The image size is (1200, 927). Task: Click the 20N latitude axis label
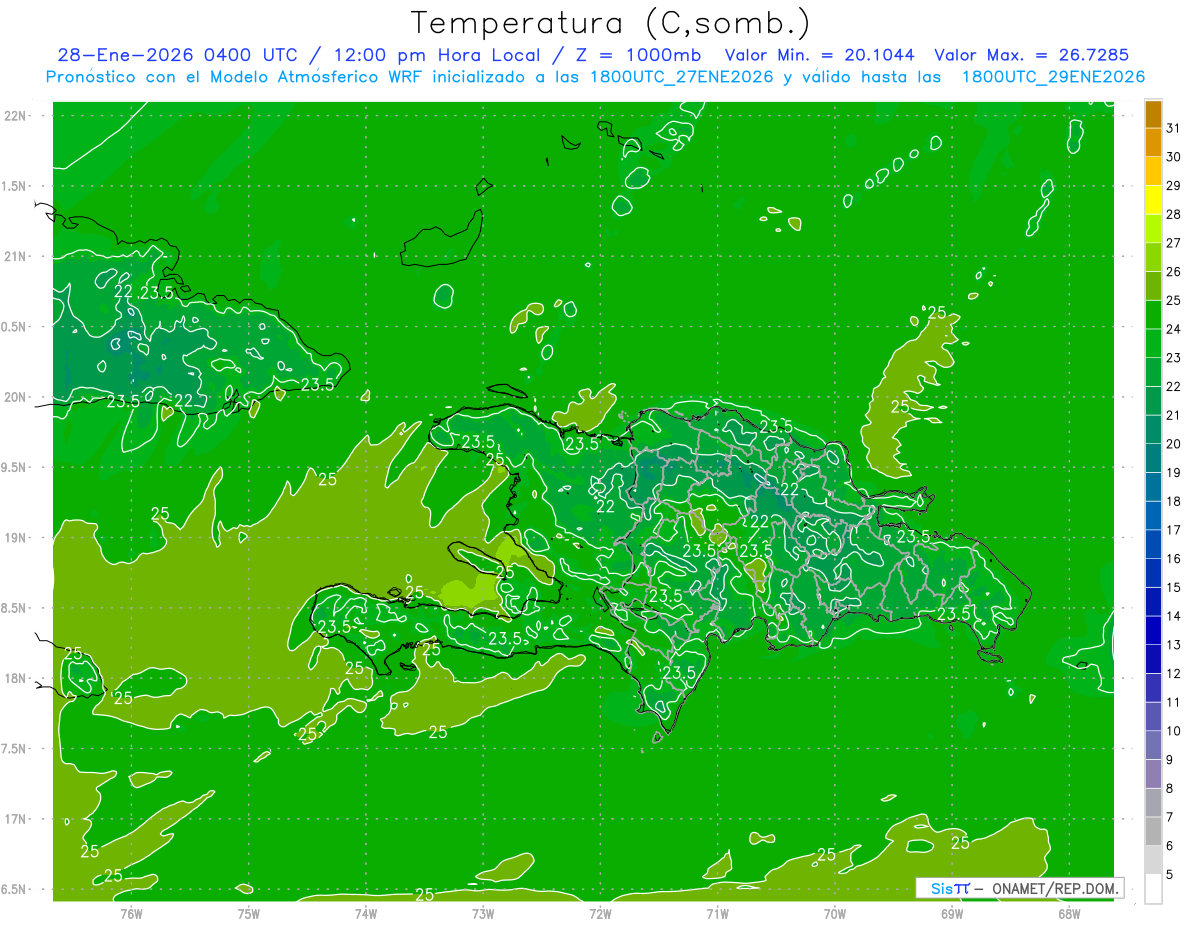click(17, 397)
